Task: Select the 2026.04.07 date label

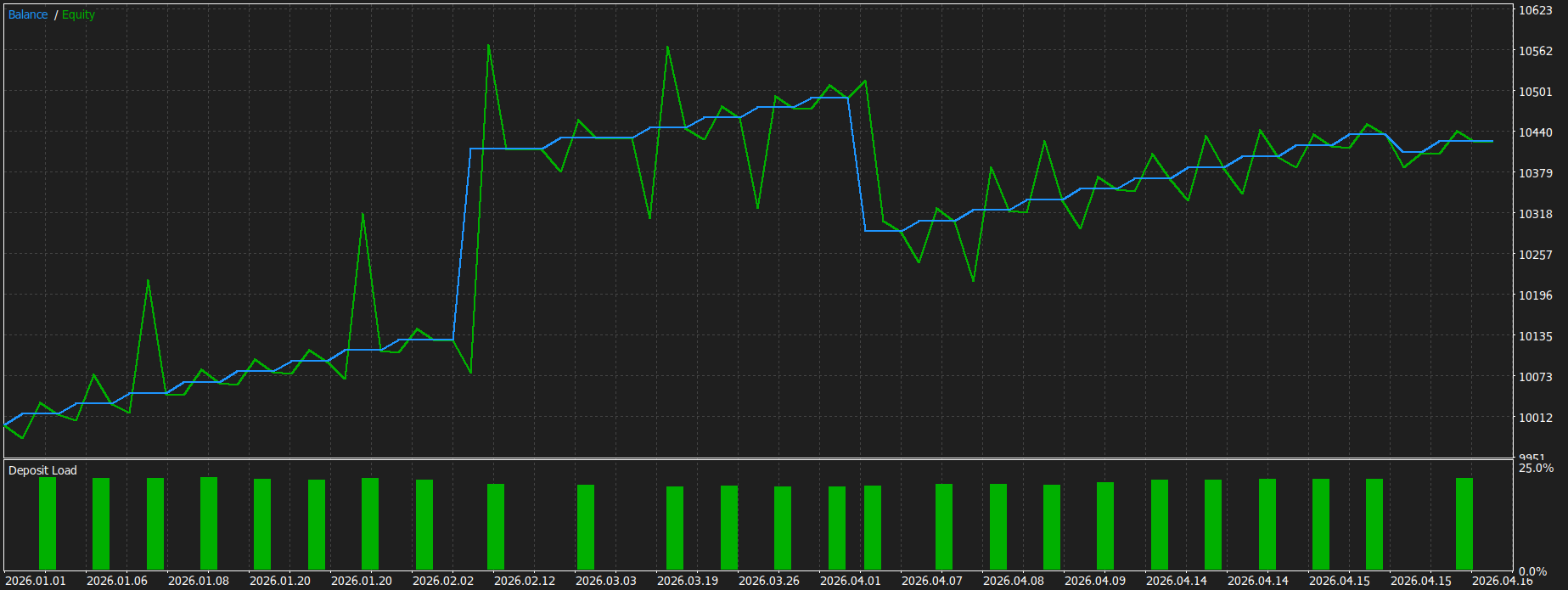Action: coord(932,581)
